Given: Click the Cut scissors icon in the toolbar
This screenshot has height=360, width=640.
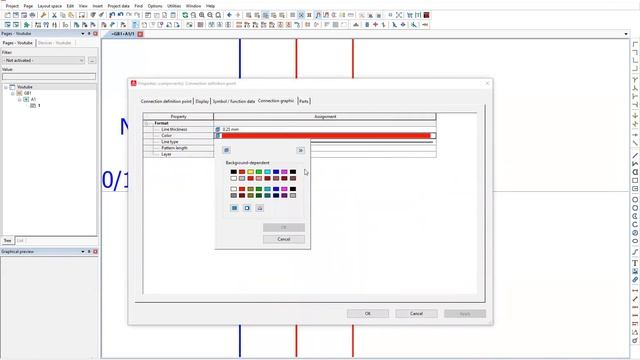Looking at the screenshot, I should pos(54,15).
